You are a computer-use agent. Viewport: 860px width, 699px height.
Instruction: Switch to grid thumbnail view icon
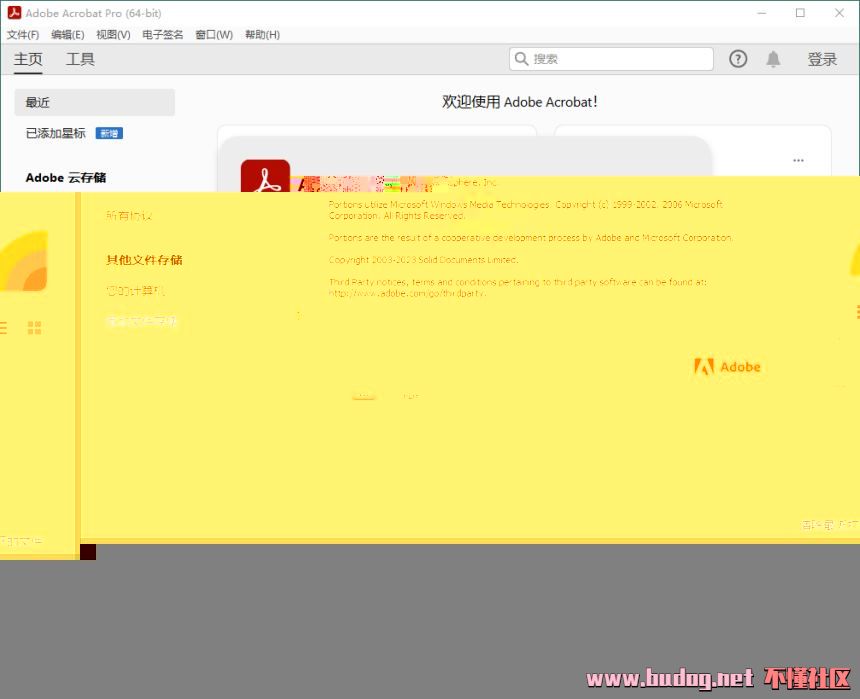(x=34, y=327)
